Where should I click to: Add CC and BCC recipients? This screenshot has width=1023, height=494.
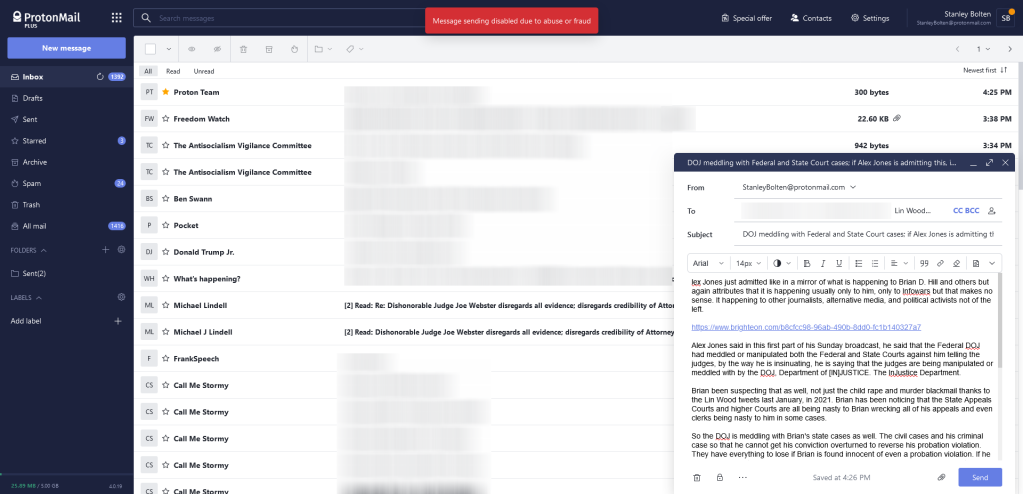coord(966,211)
